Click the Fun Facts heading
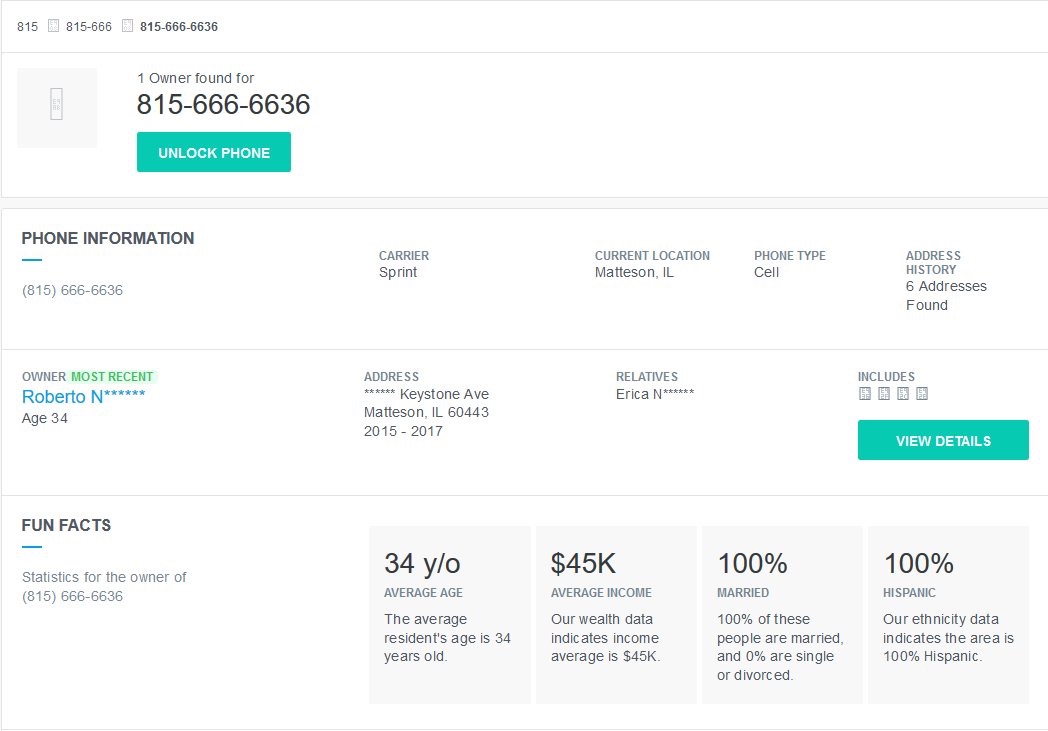Image resolution: width=1048 pixels, height=731 pixels. tap(66, 525)
